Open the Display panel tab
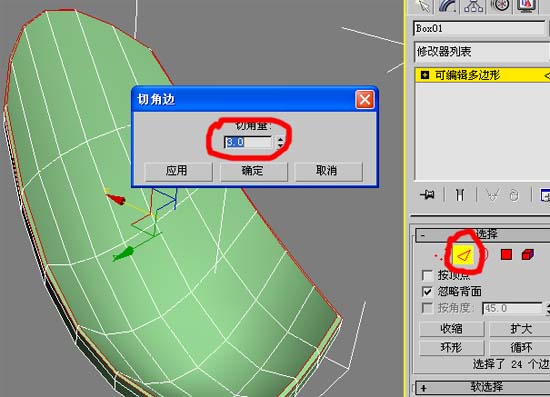 (525, 6)
